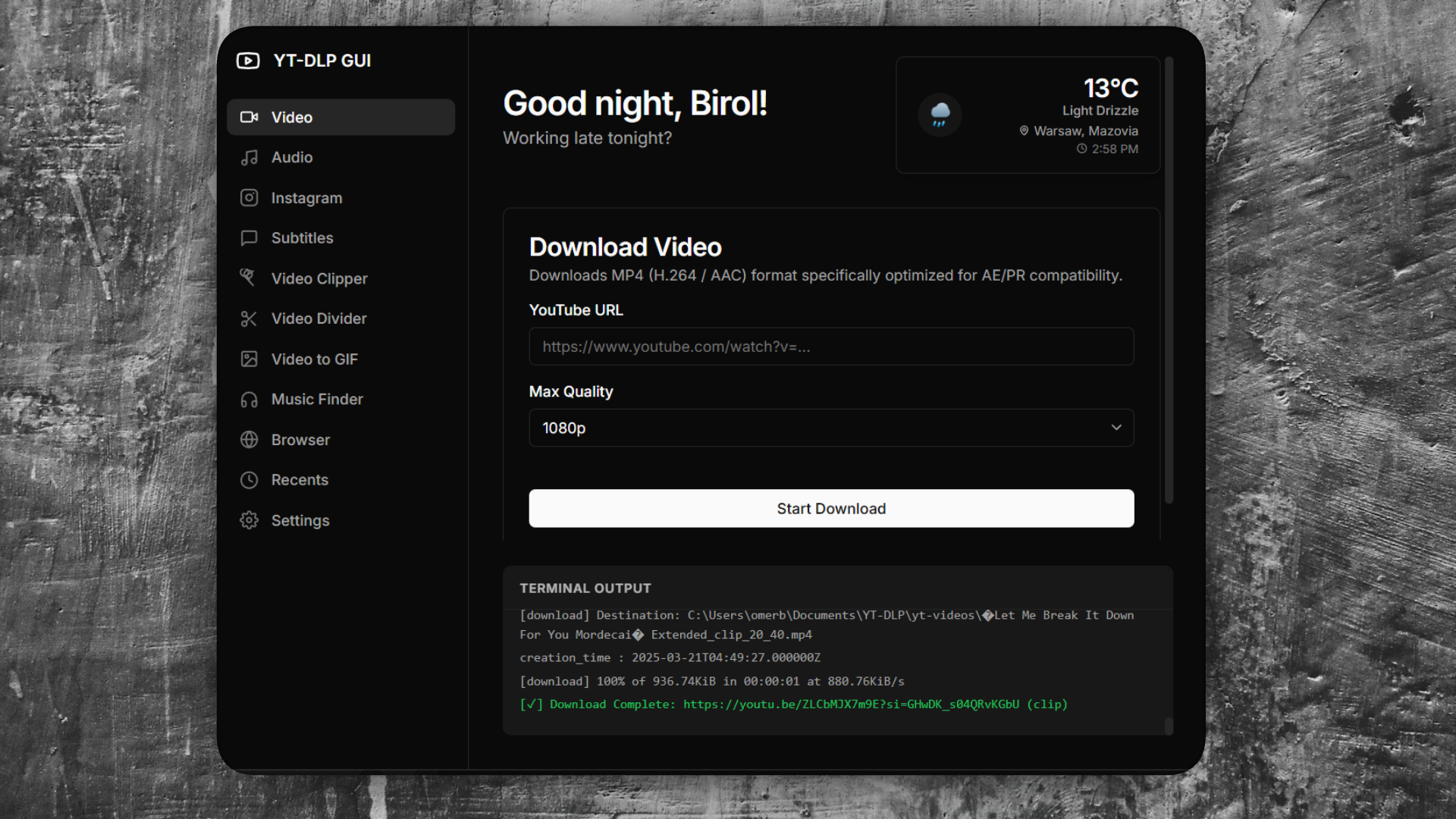Screen dimensions: 1456x819
Task: Click the Video Divider scissors icon
Action: (x=249, y=318)
